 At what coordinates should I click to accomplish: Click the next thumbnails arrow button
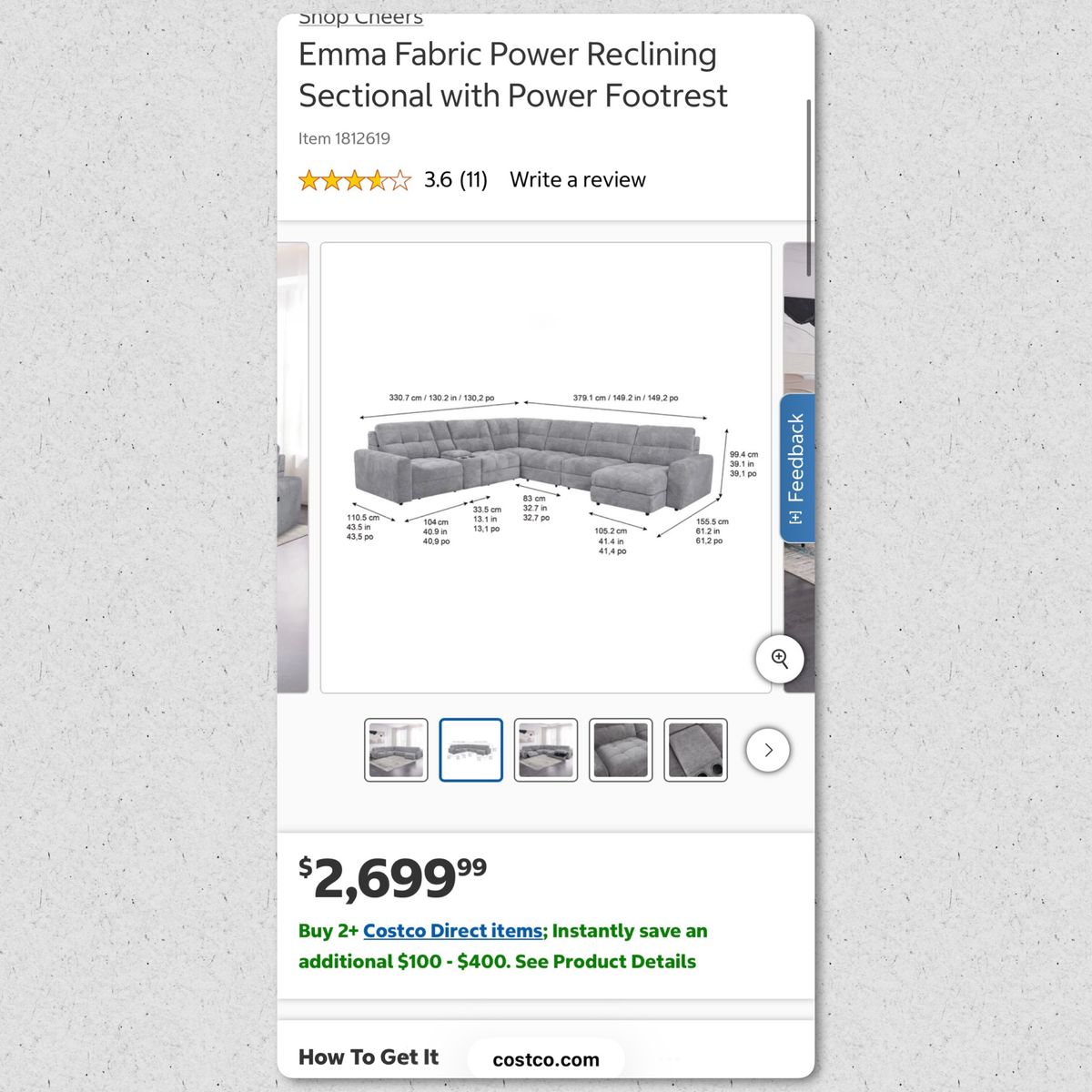click(x=768, y=751)
